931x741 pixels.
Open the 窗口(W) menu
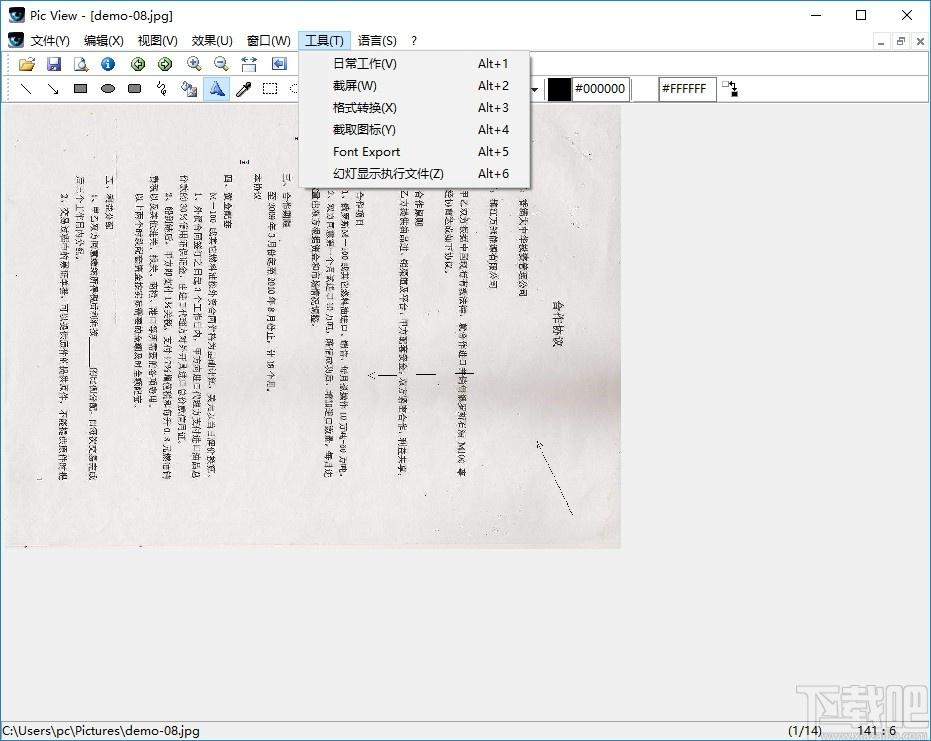click(x=268, y=40)
